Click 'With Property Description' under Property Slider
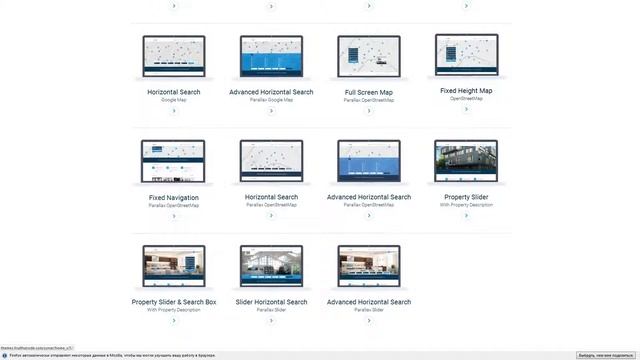This screenshot has width=640, height=360. point(466,205)
